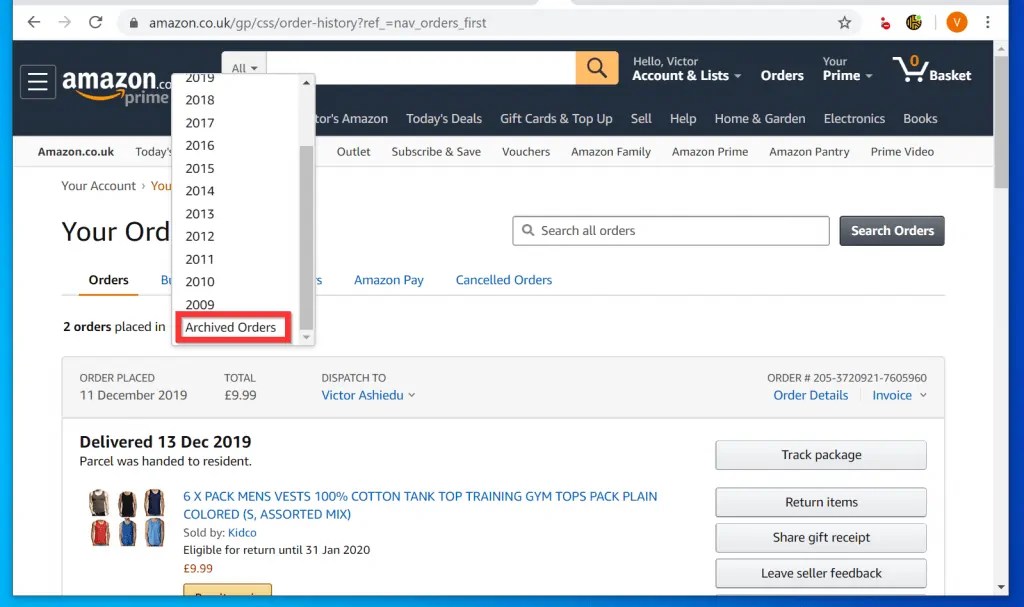Image resolution: width=1024 pixels, height=607 pixels.
Task: Open the Help link
Action: (682, 118)
